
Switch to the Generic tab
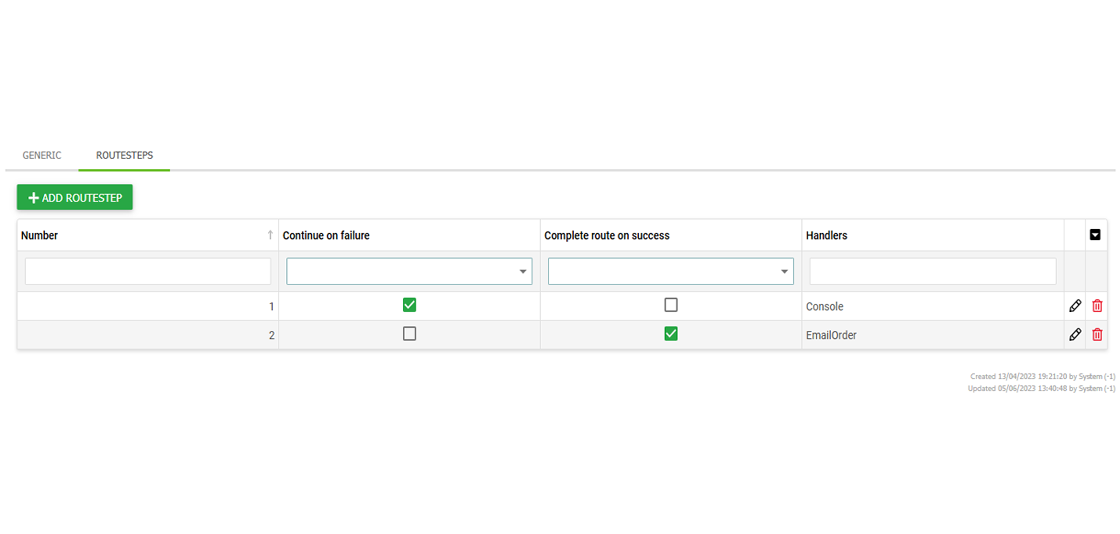pos(42,156)
